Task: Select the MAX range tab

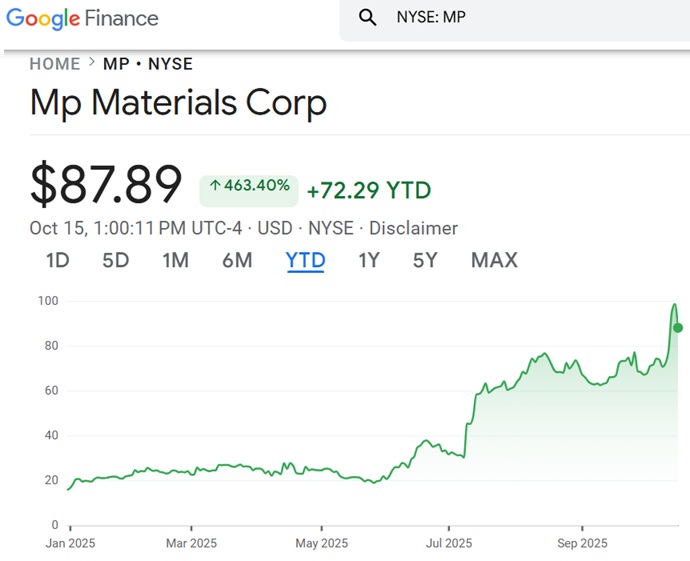Action: point(494,260)
